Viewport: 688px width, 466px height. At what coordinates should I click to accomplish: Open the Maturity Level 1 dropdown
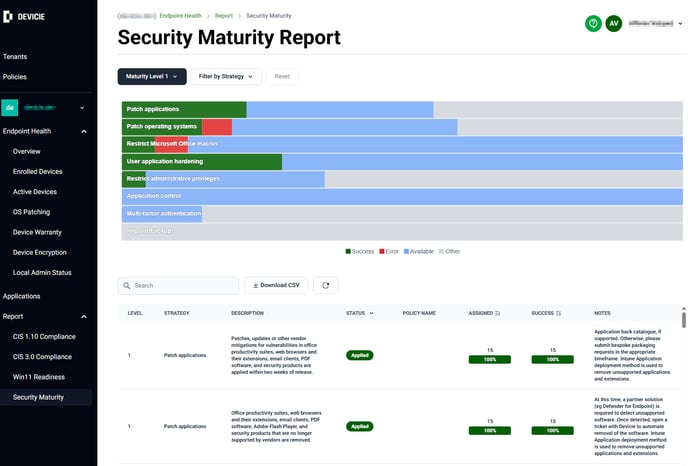tap(152, 76)
